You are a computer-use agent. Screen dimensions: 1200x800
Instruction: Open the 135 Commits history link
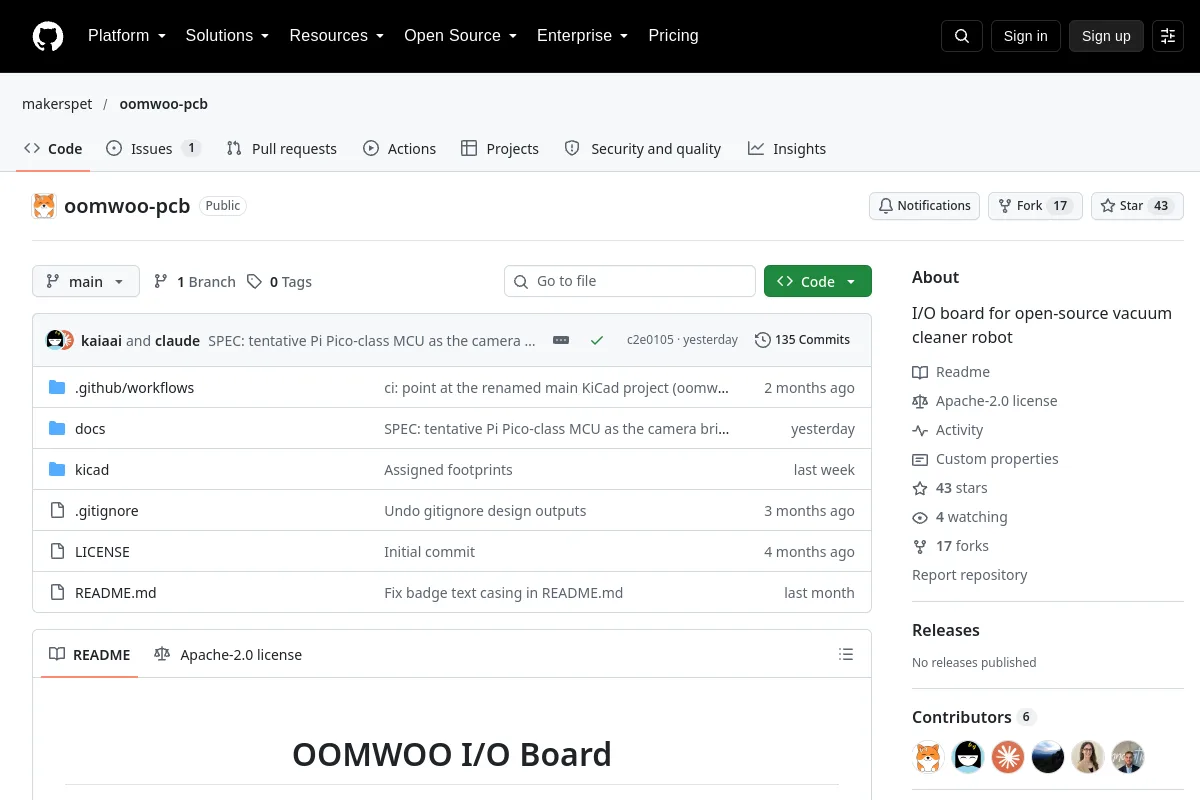802,340
